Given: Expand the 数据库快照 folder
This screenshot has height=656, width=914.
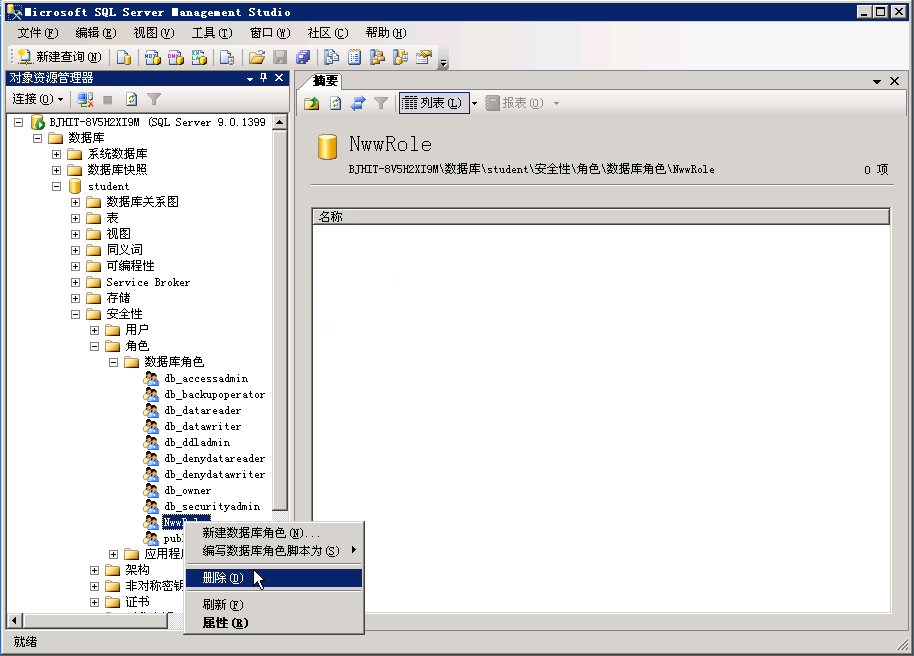Looking at the screenshot, I should 57,170.
